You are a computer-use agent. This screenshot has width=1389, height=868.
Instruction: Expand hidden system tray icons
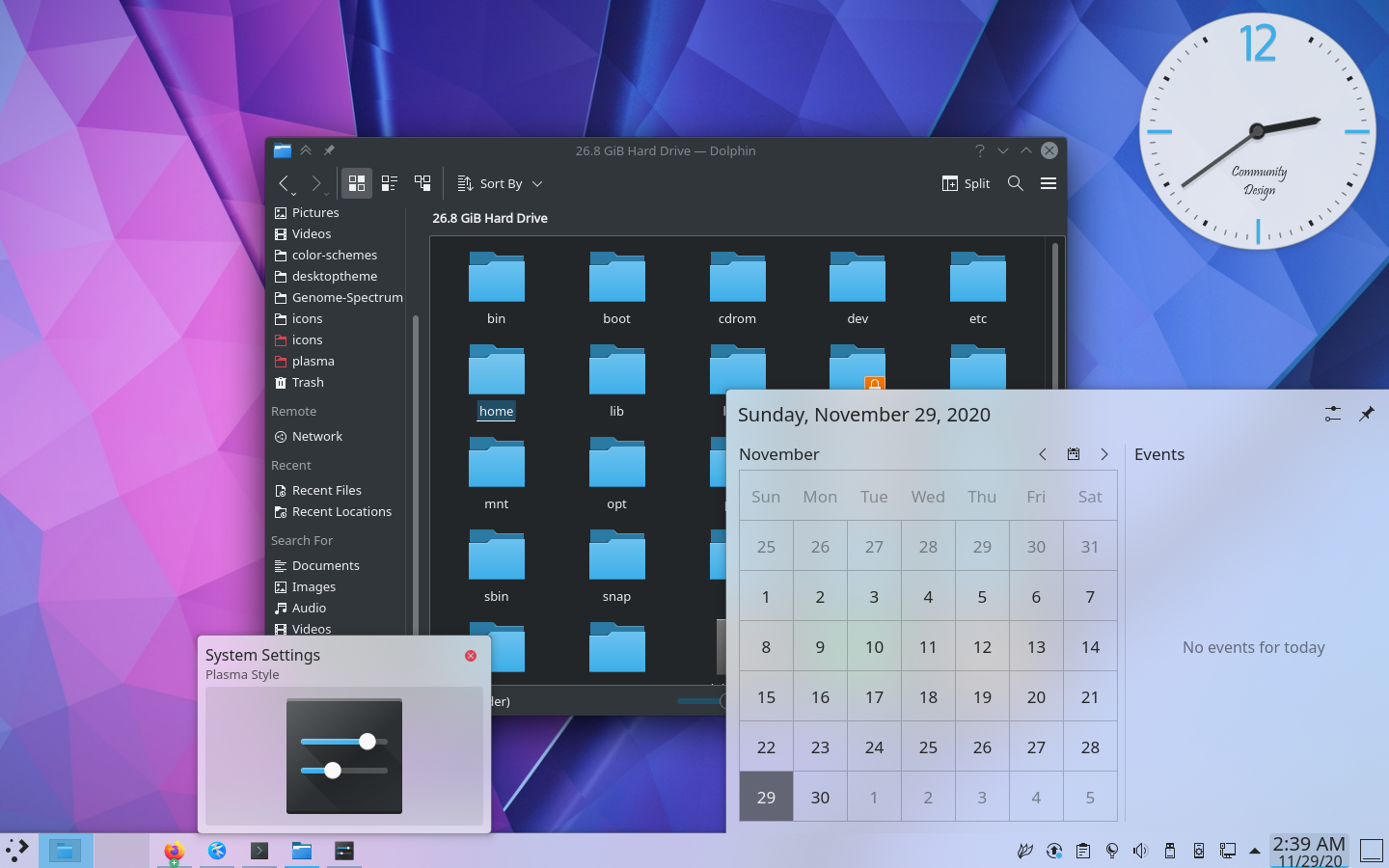[x=1255, y=851]
